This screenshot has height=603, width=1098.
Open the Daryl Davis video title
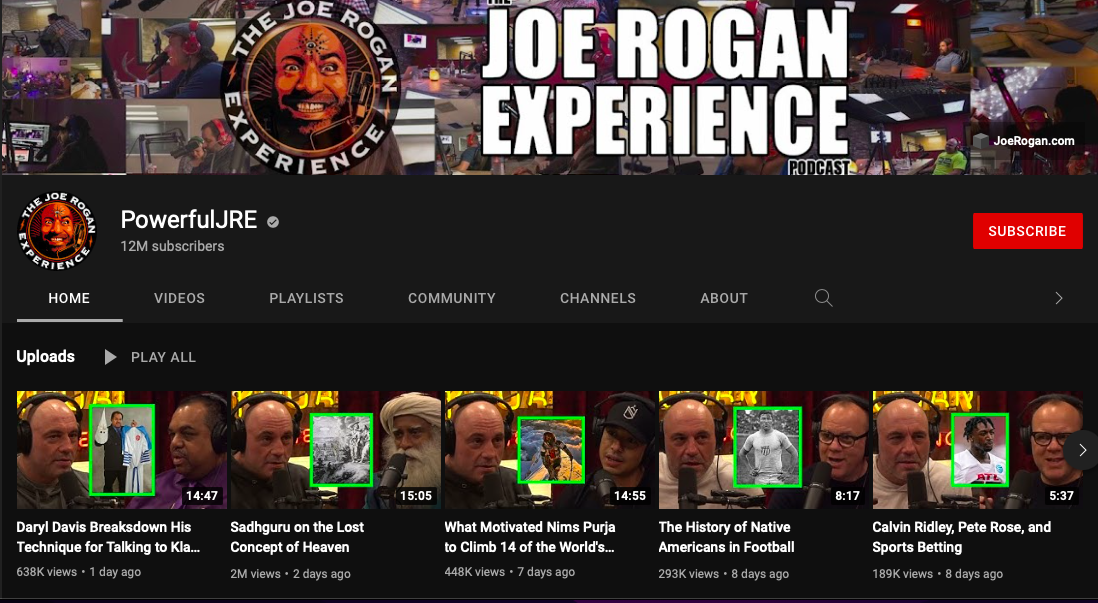(x=109, y=537)
